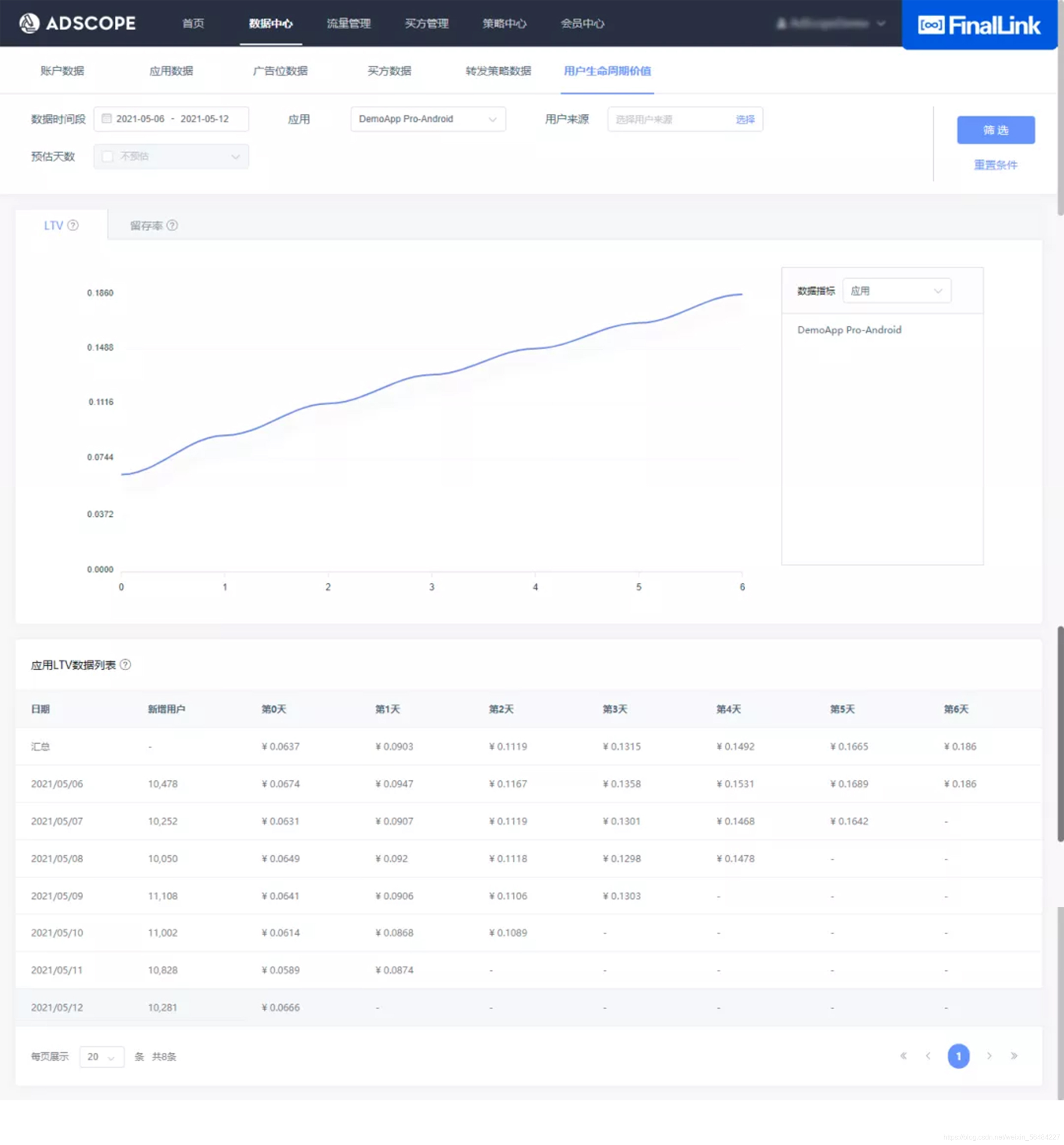Jump to the last page arrow
Image resolution: width=1064 pixels, height=1145 pixels.
pyautogui.click(x=1014, y=1056)
